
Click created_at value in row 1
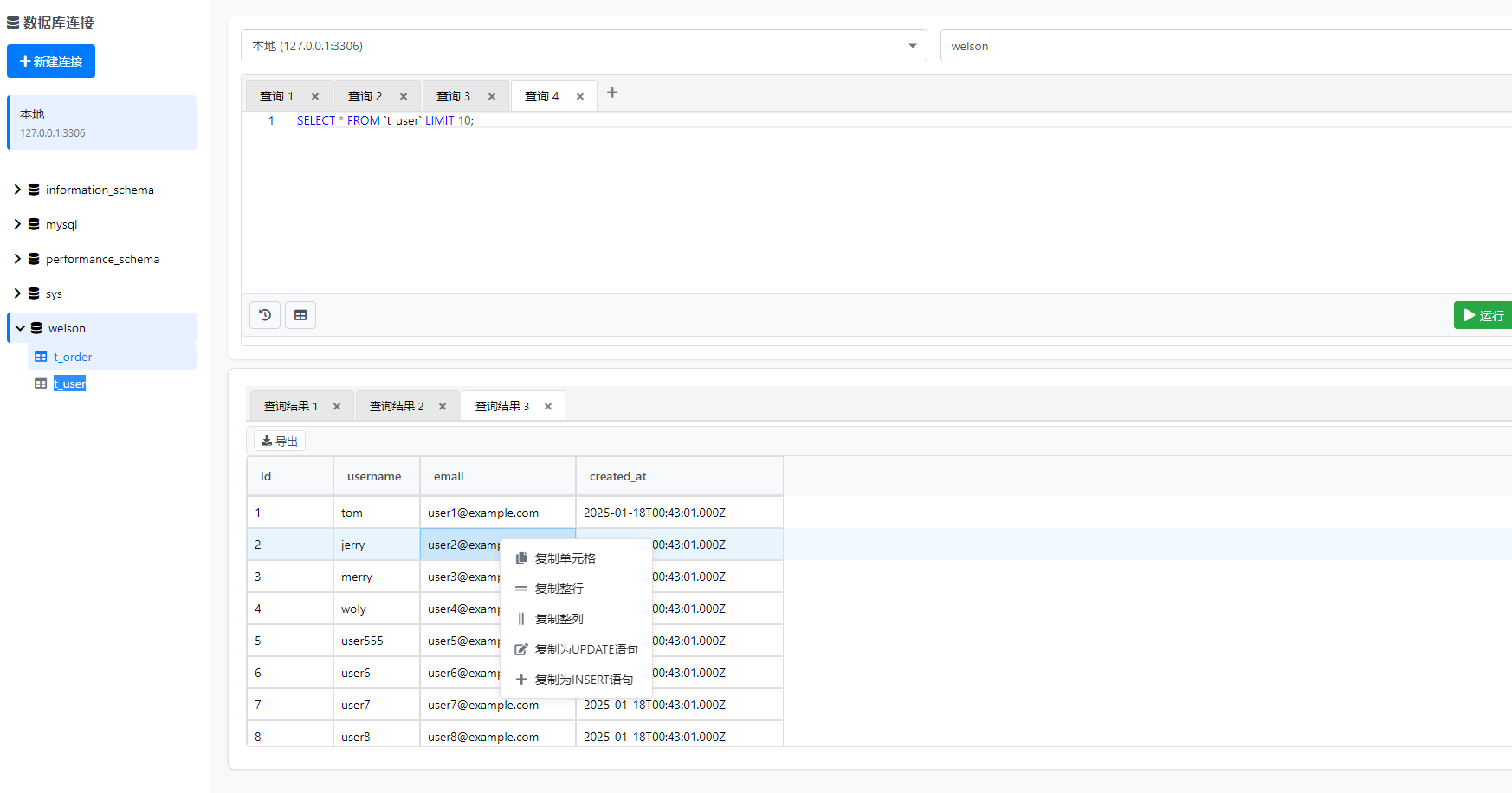(680, 513)
